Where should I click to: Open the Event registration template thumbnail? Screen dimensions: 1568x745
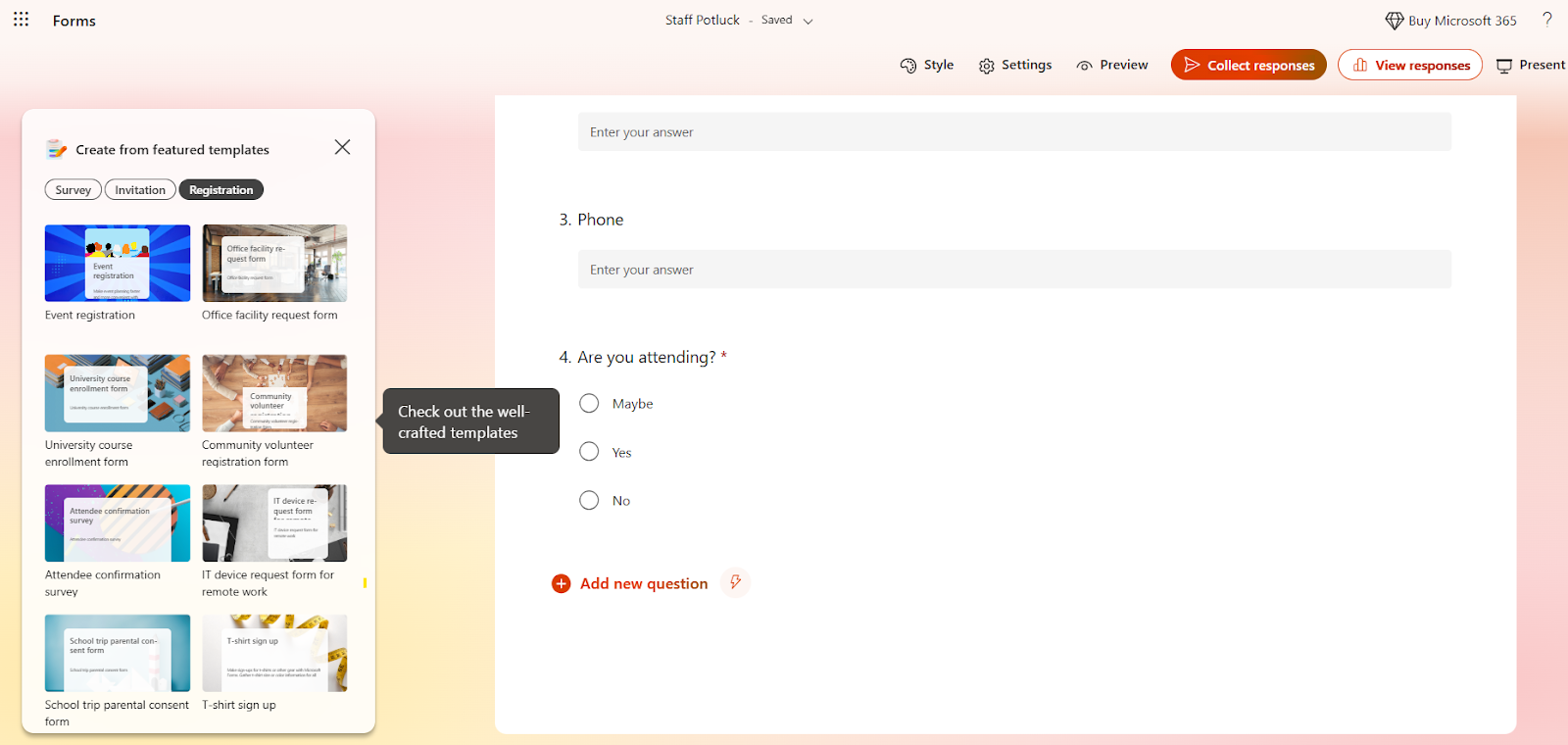[118, 263]
